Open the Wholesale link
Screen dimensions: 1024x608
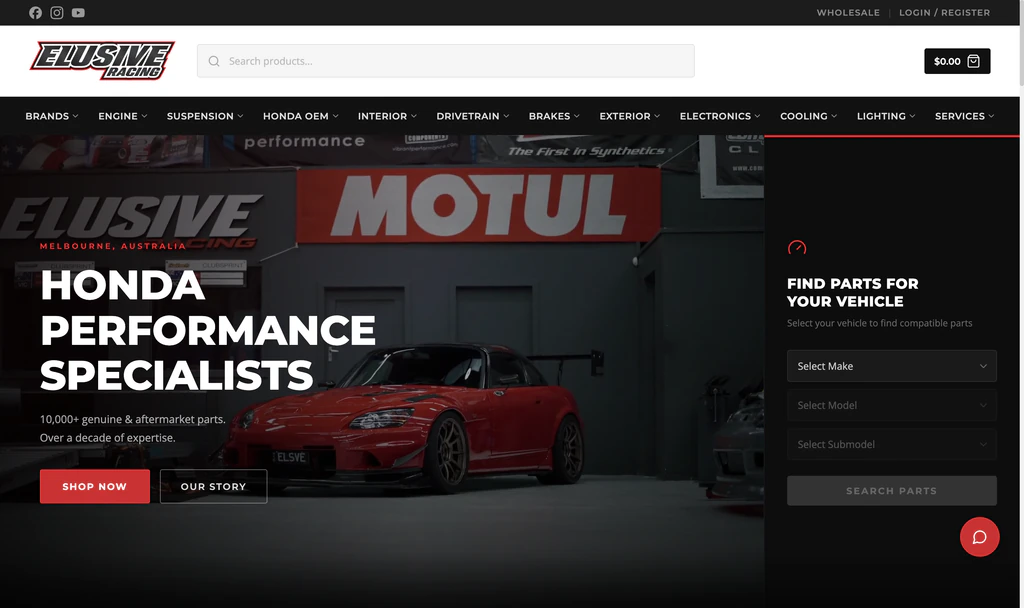click(x=848, y=12)
